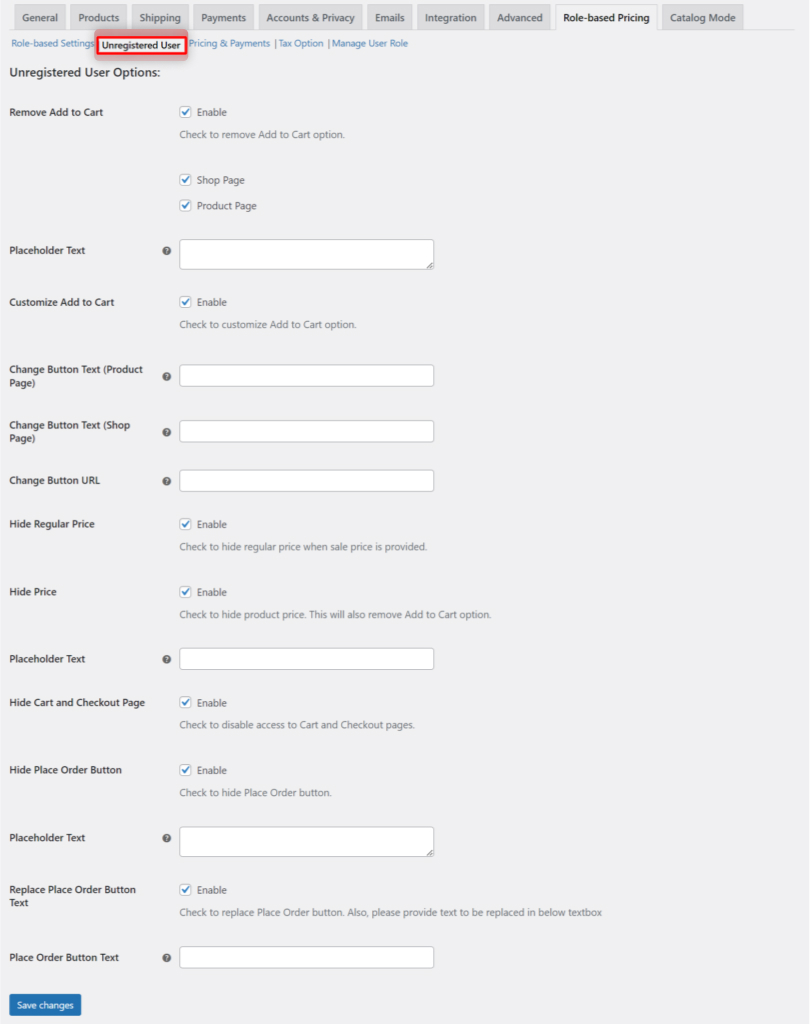Image resolution: width=810 pixels, height=1024 pixels.
Task: Click help icon beside Hide Price Placeholder Text
Action: 164,658
